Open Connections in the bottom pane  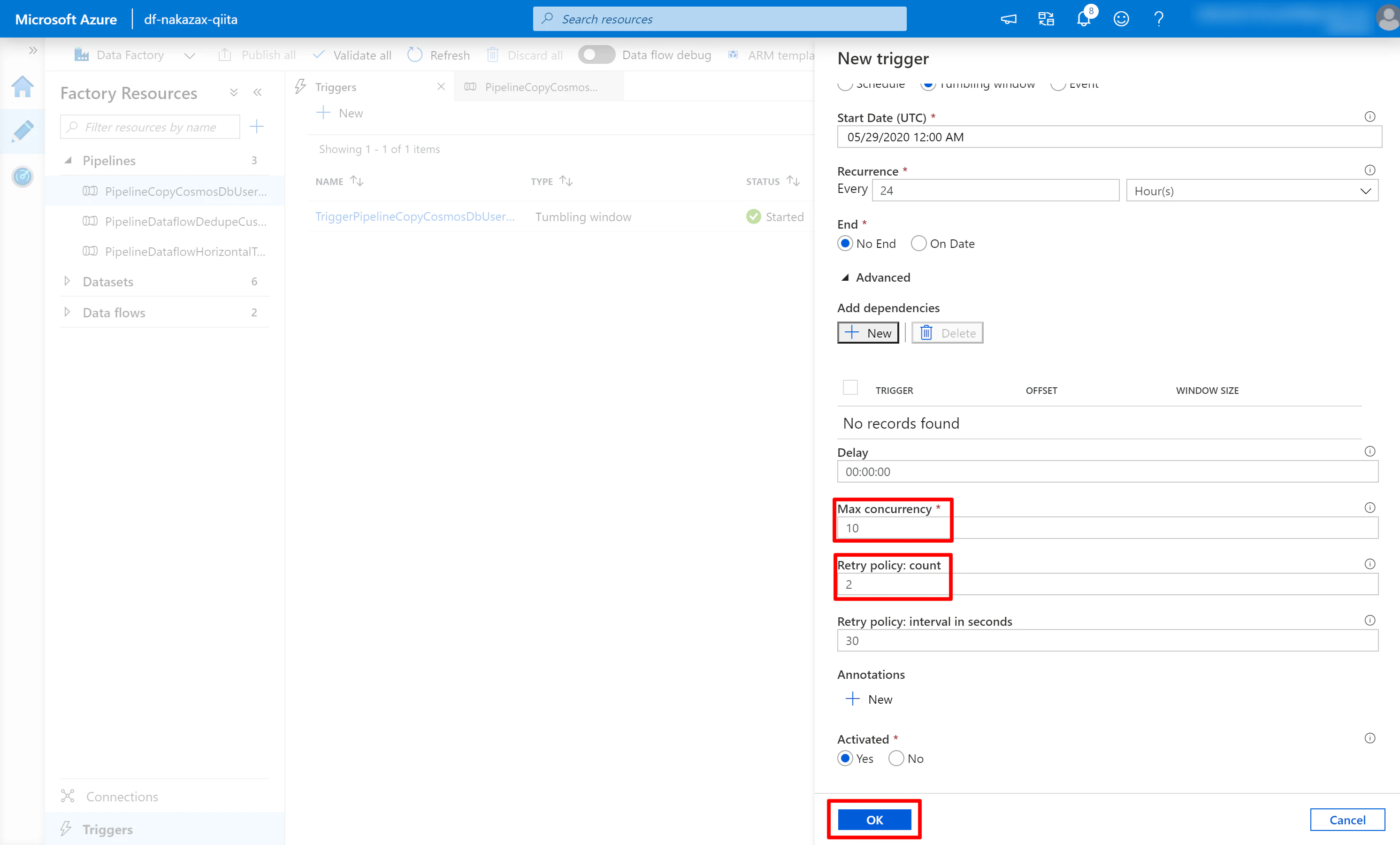click(122, 796)
